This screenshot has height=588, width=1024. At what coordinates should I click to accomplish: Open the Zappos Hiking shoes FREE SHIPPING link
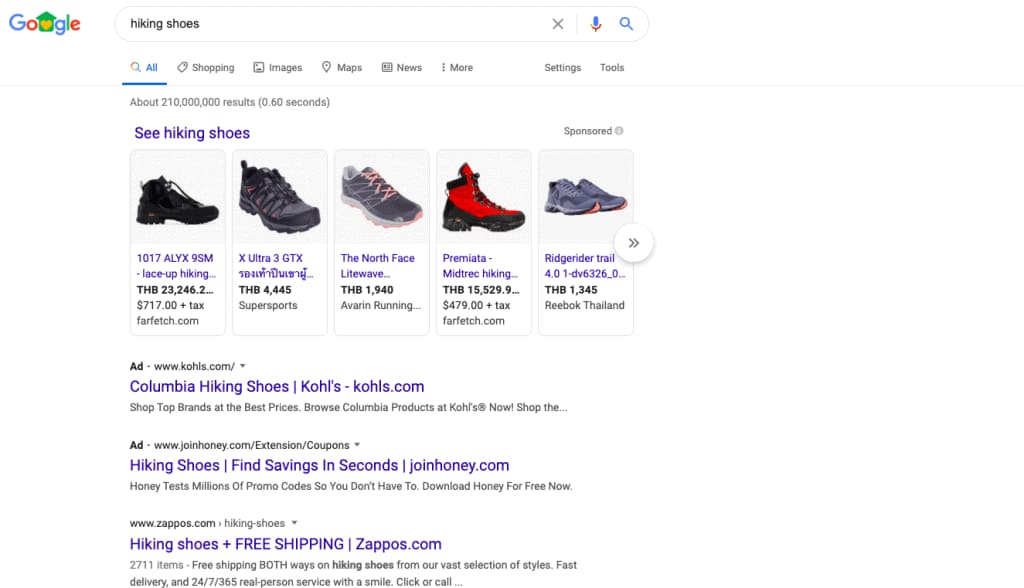pos(285,545)
